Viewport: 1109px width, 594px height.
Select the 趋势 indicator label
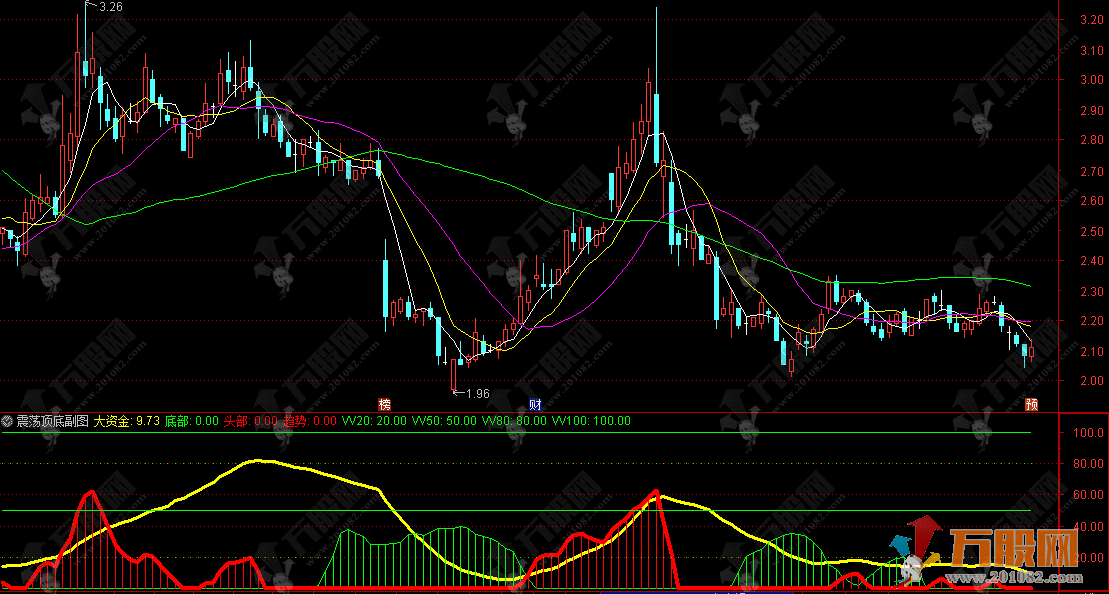click(309, 421)
